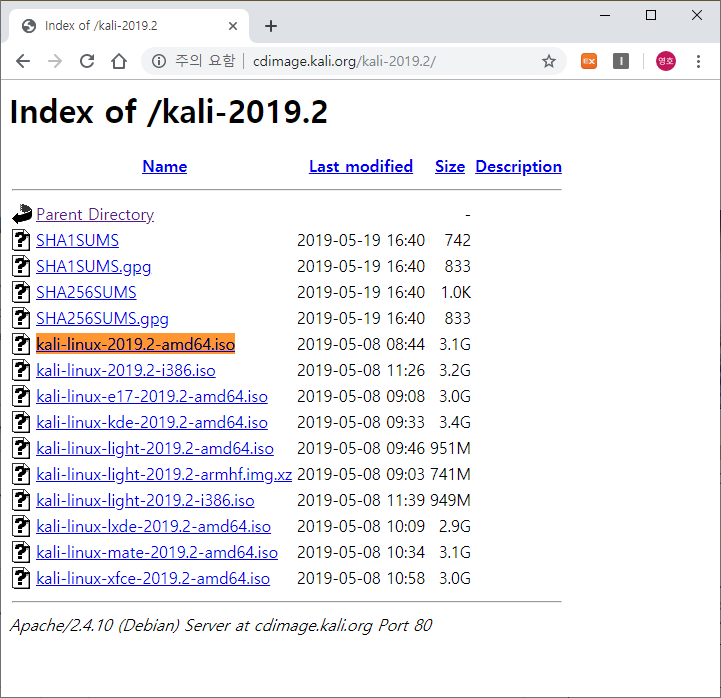Viewport: 721px width, 698px height.
Task: Click the forward navigation arrow
Action: (x=55, y=61)
